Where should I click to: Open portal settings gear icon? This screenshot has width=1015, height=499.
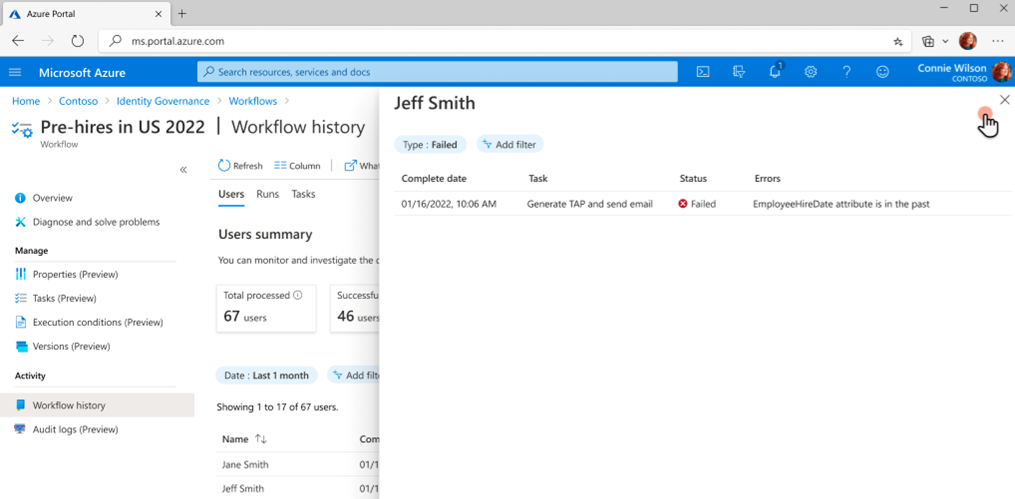(811, 72)
